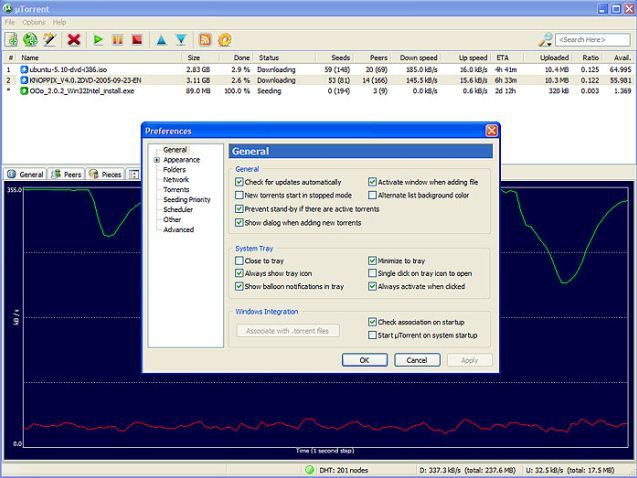
Task: Sort torrents by Size column header
Action: coord(199,58)
